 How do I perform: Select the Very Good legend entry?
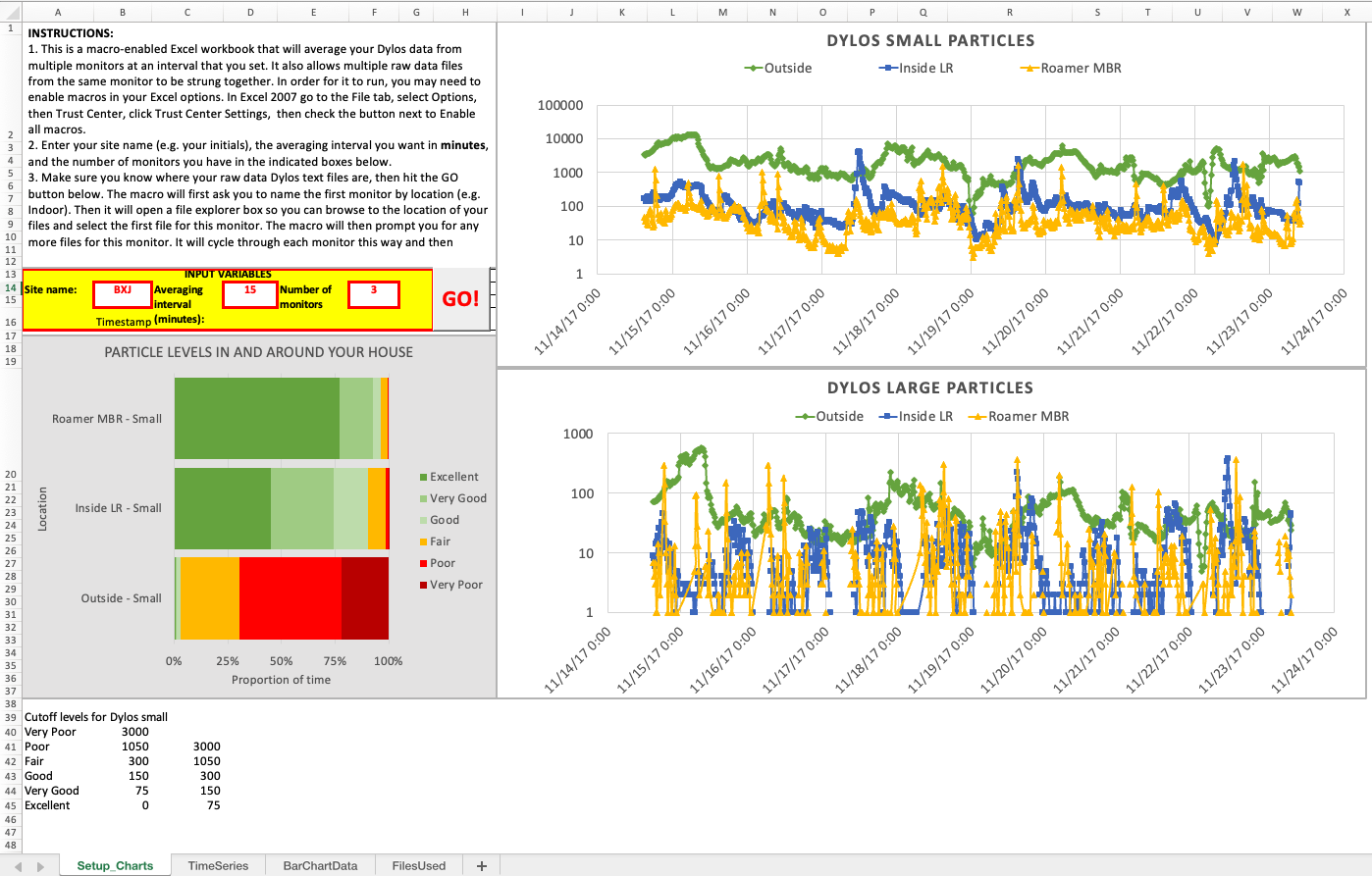[452, 498]
